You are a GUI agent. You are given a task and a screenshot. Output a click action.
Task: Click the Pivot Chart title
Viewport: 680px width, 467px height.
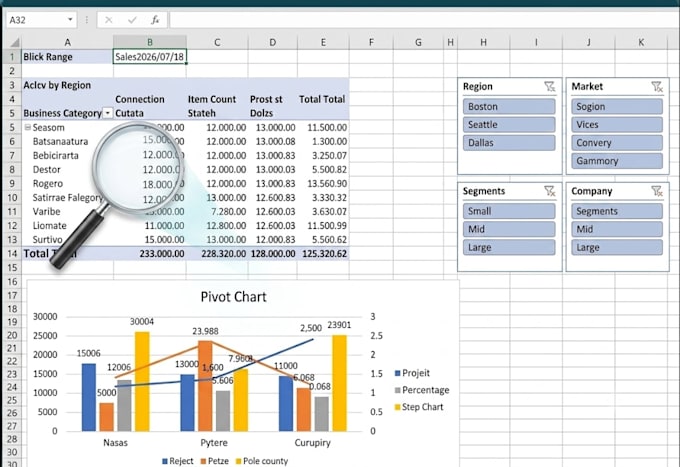pos(233,297)
